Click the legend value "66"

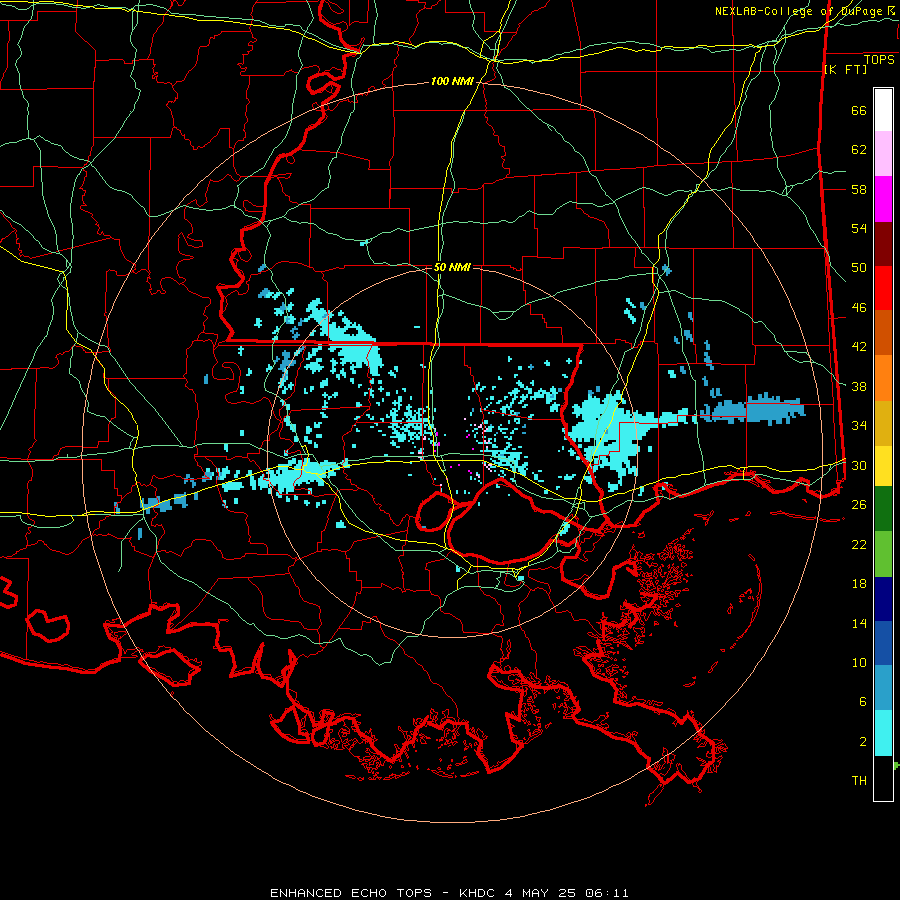tap(859, 110)
